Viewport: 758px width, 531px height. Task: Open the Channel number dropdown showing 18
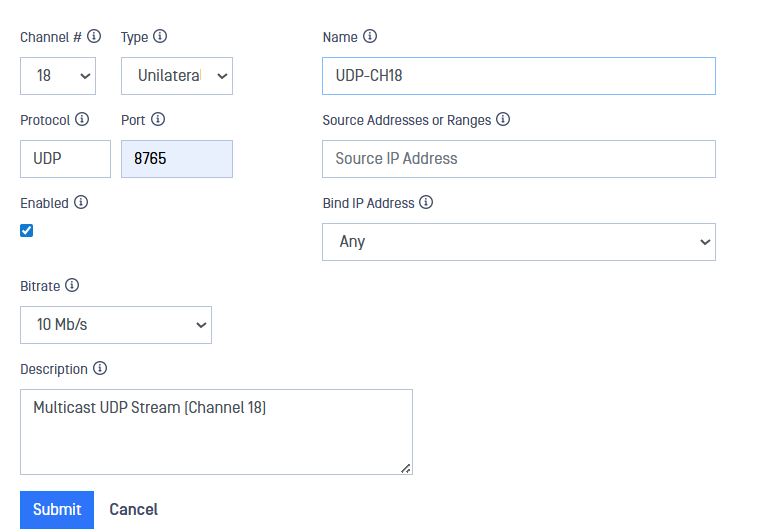tap(58, 76)
